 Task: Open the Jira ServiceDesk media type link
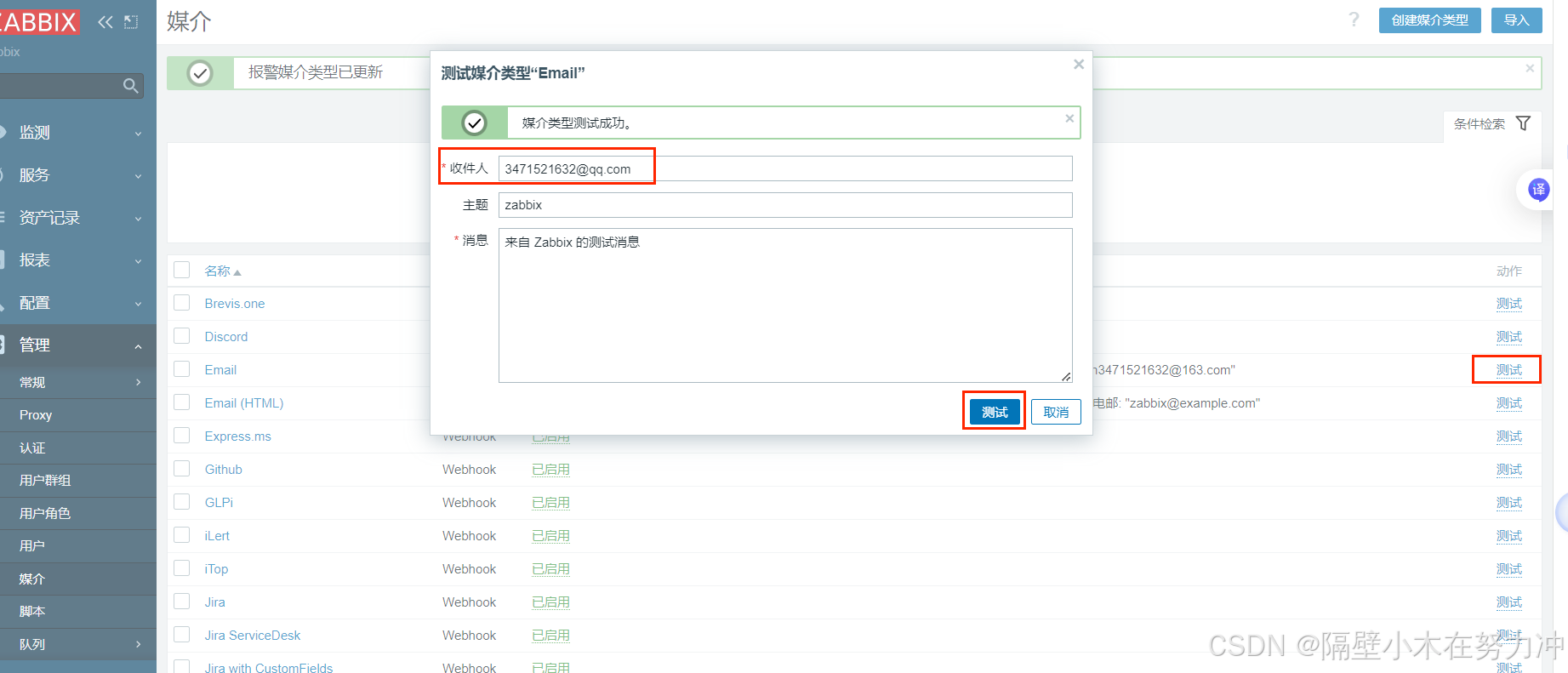coord(253,636)
